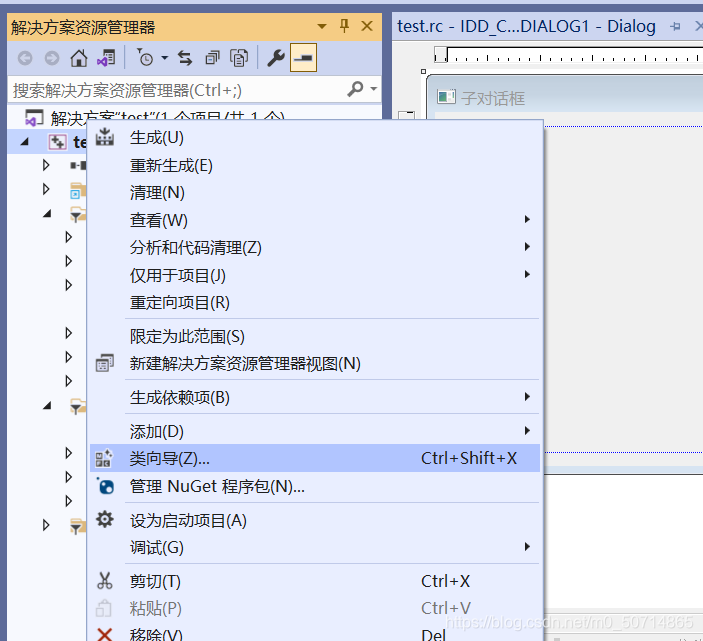Click the test project icon in tree
Screen dimensions: 703x641
57,142
